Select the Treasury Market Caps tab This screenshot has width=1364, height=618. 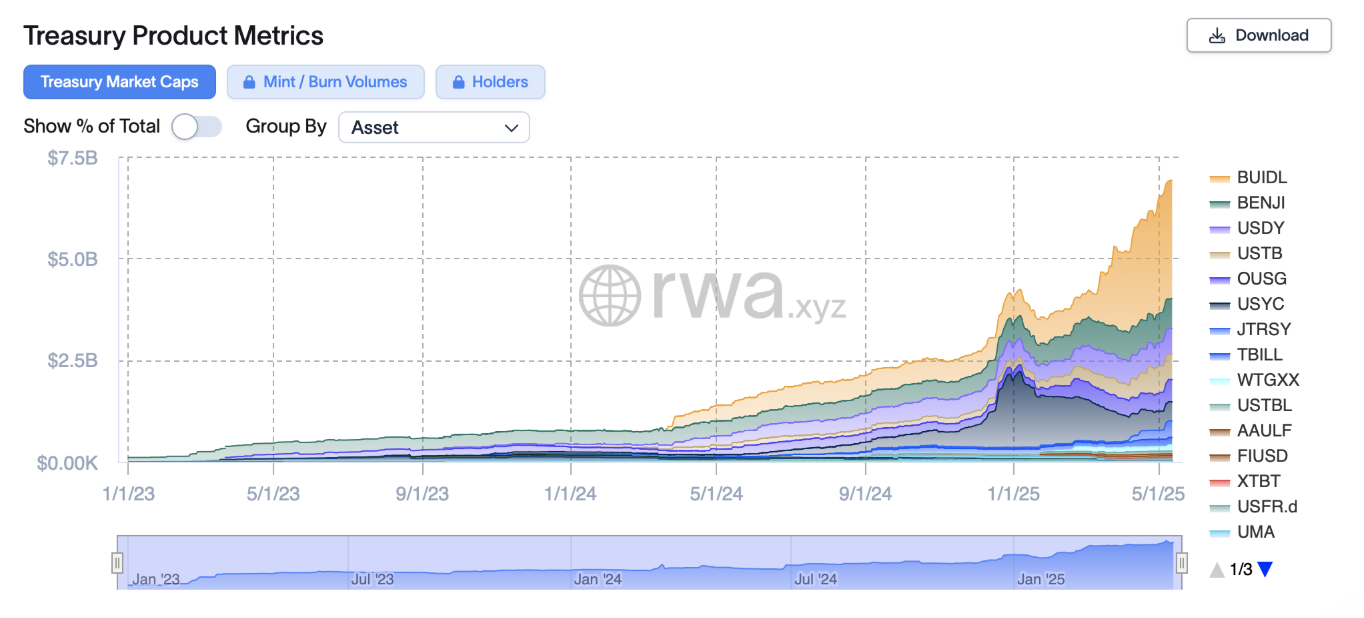pos(119,82)
